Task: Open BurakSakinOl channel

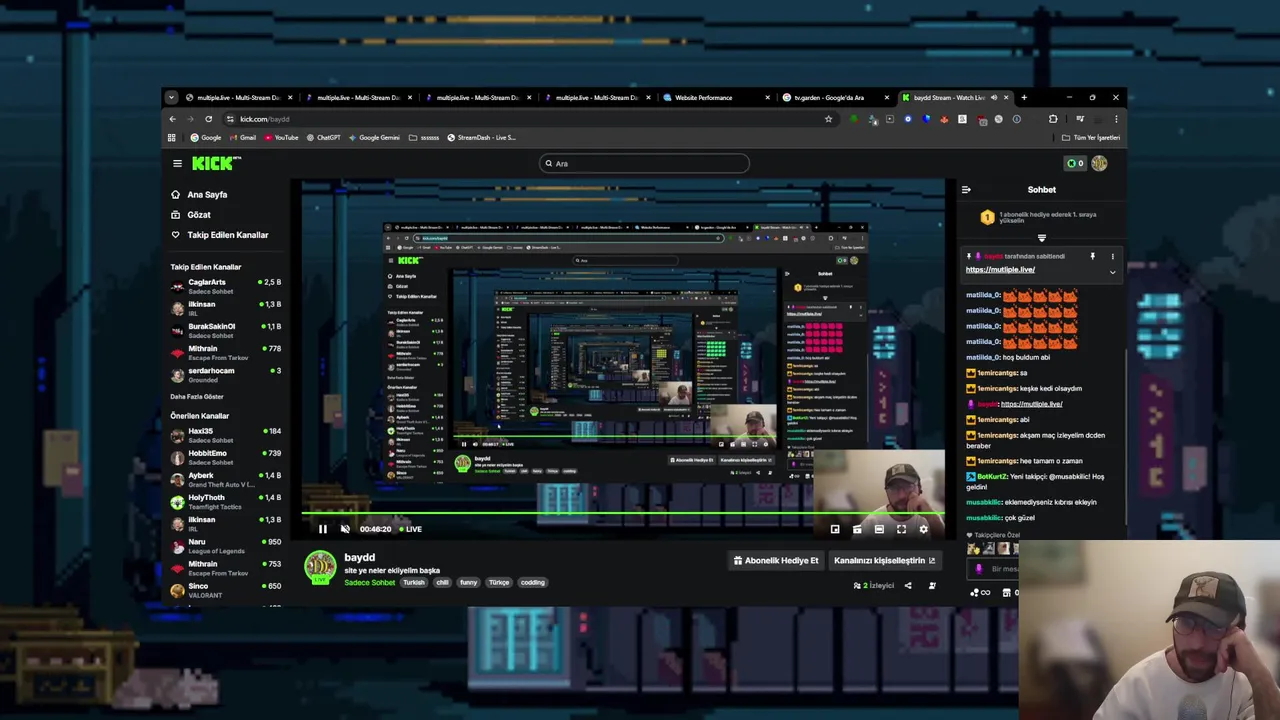Action: coord(226,330)
